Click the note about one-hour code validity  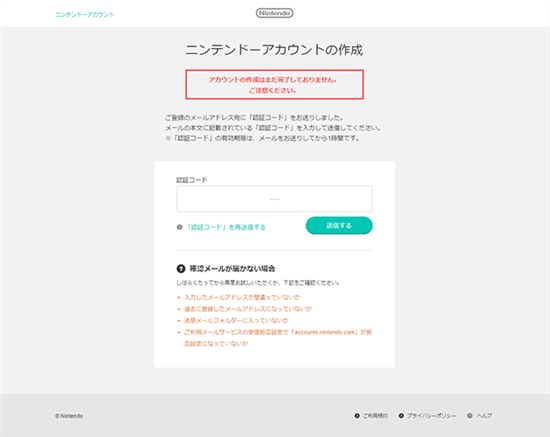[x=262, y=139]
